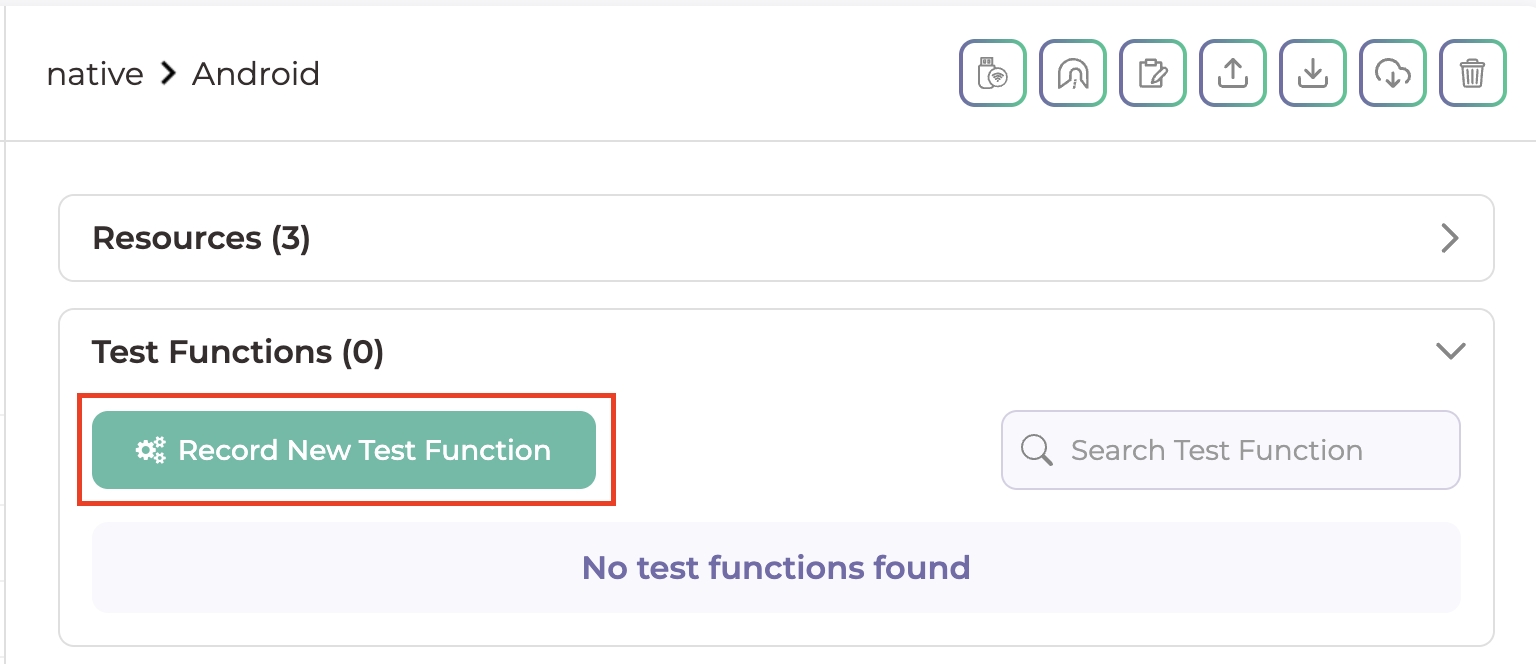Viewport: 1536px width, 664px height.
Task: Go to native in breadcrumb
Action: point(95,74)
